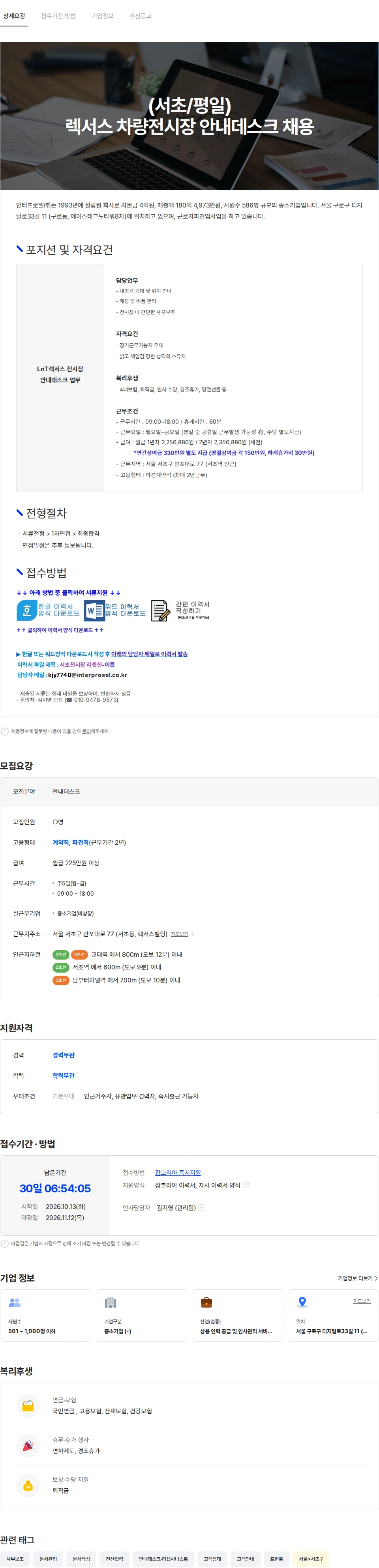Click the 문의 link in the notice
Image resolution: width=379 pixels, height=1568 pixels.
coord(86,731)
